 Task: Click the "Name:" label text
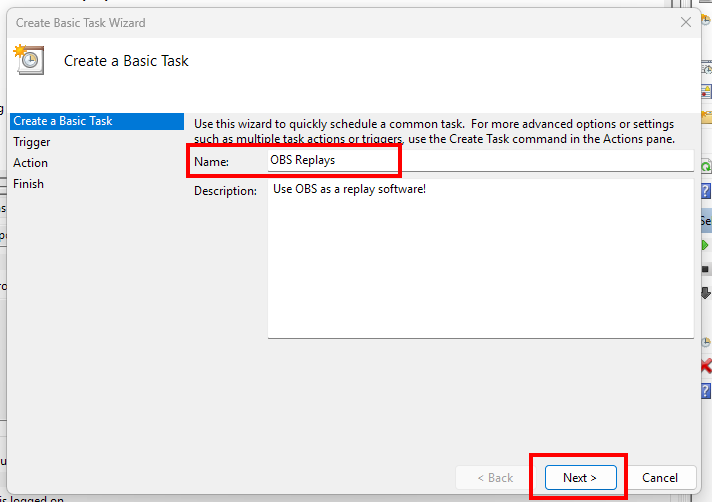[211, 162]
